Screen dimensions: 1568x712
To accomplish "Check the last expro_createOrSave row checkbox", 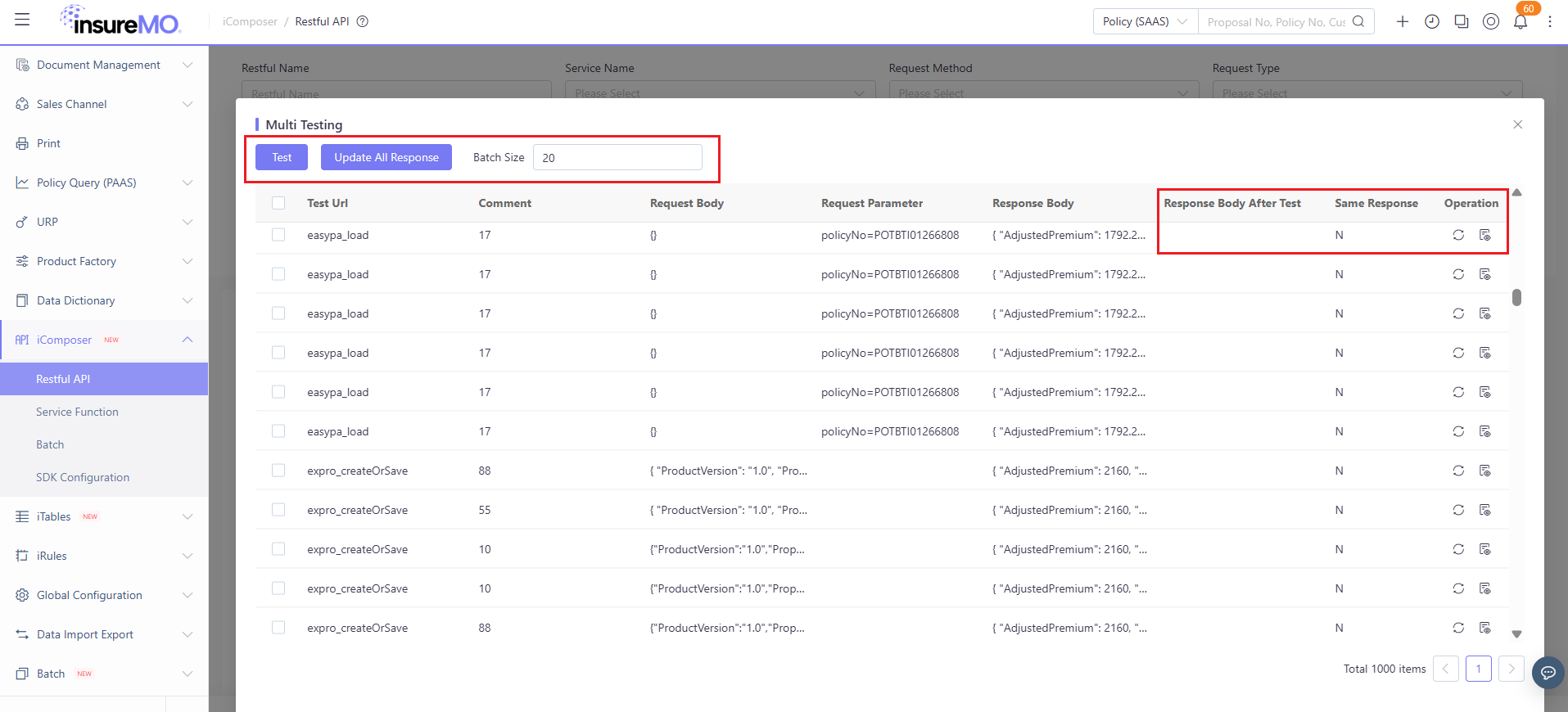I will pos(278,628).
